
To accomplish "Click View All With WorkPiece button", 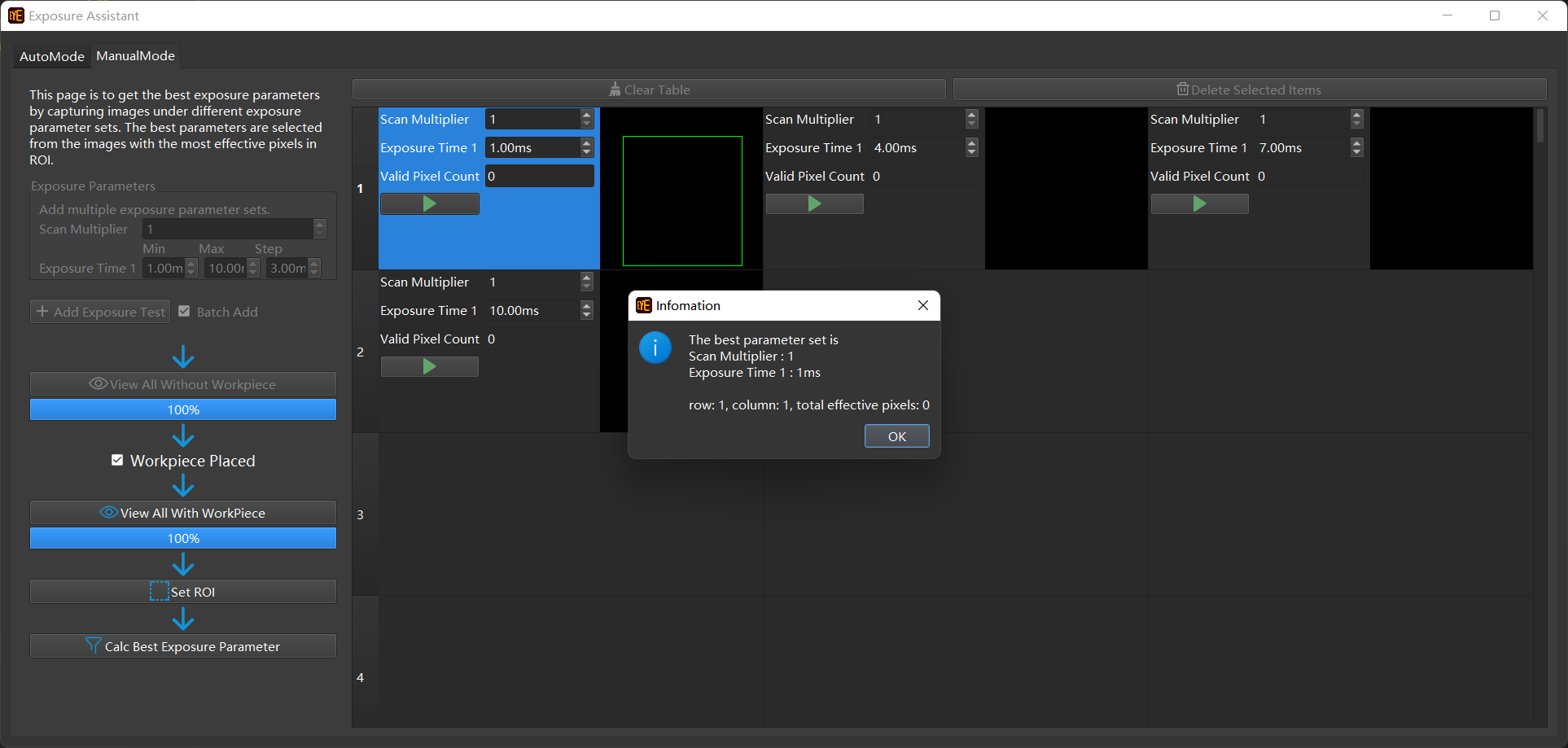I will (x=183, y=513).
